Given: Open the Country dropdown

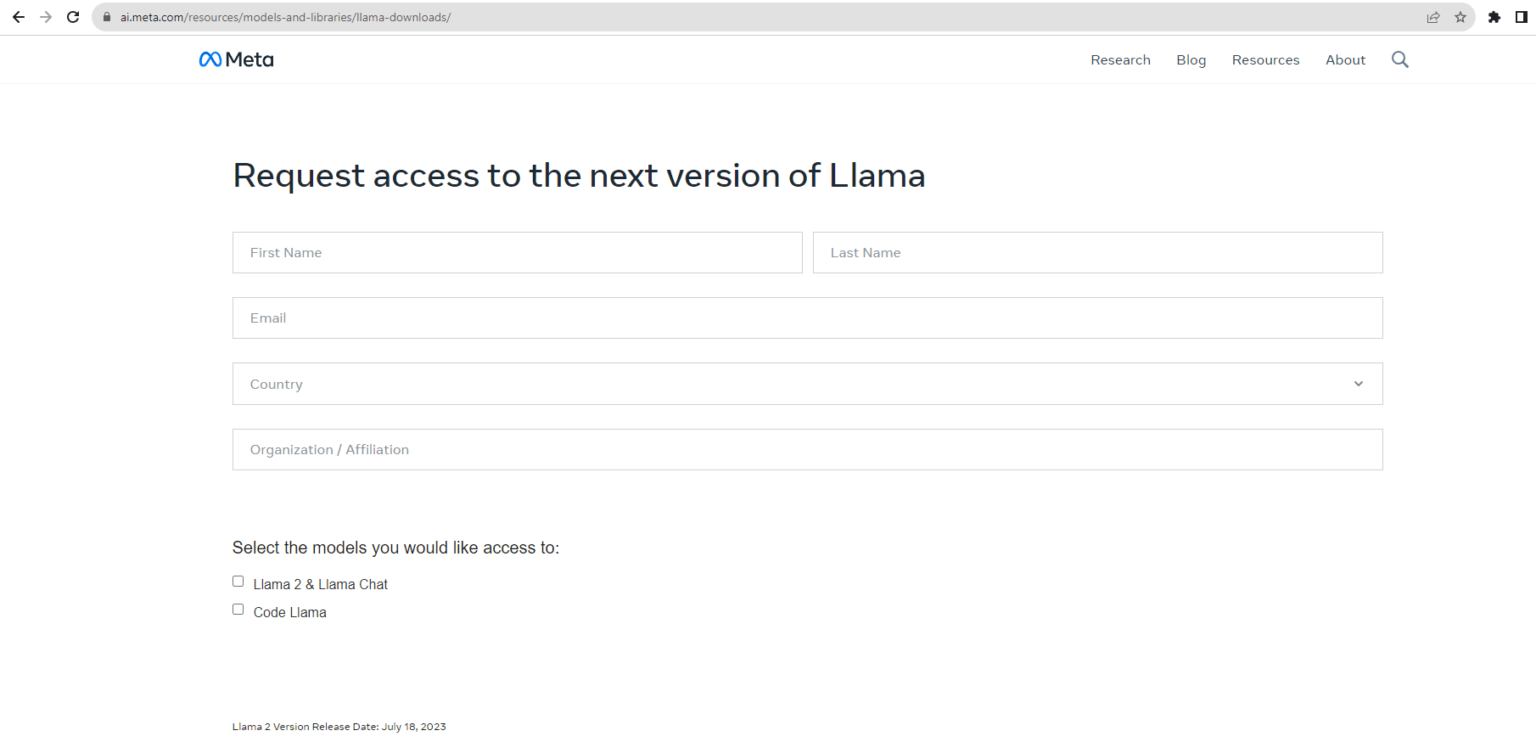Looking at the screenshot, I should [807, 383].
